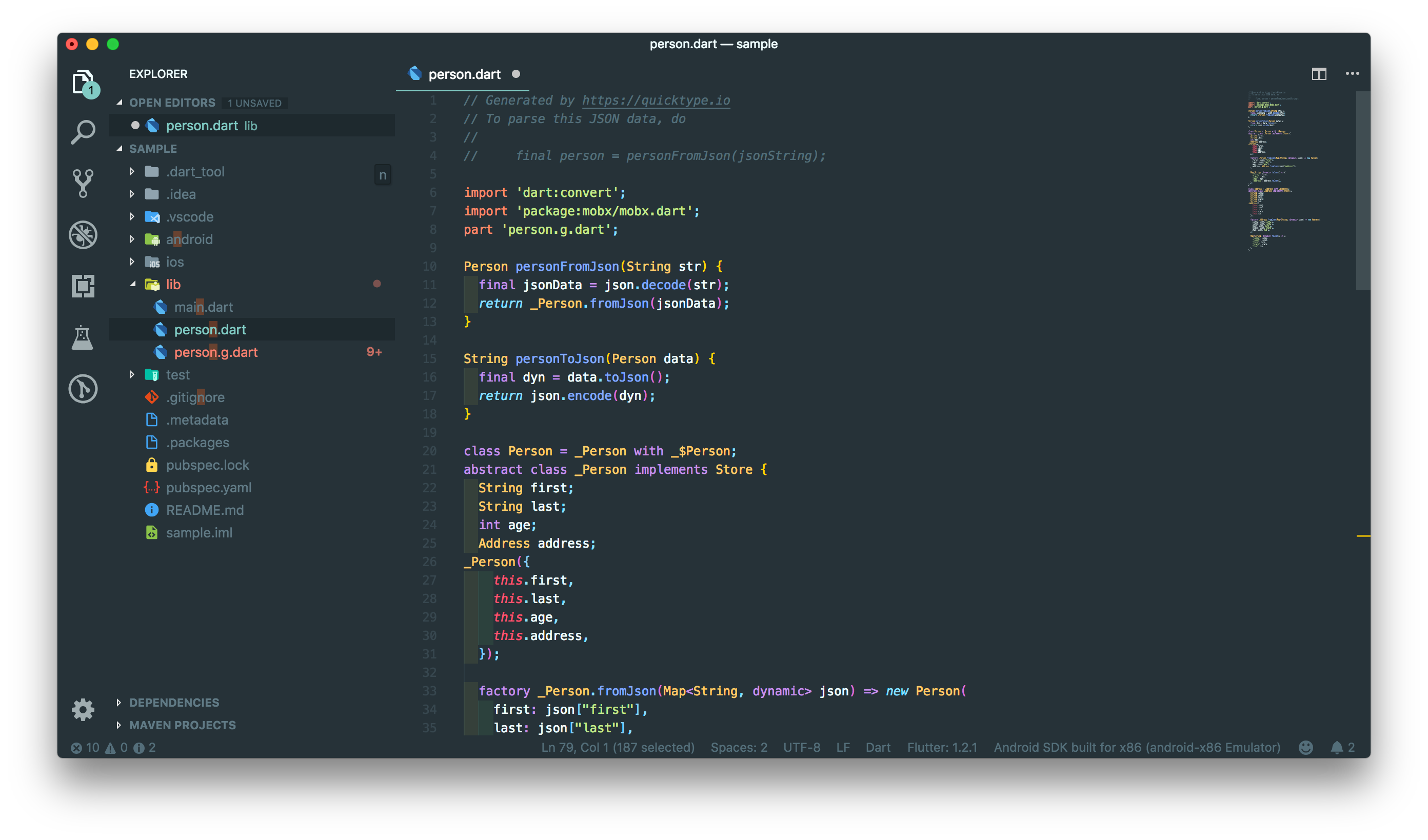Open main.dart in the lib folder

(252, 307)
